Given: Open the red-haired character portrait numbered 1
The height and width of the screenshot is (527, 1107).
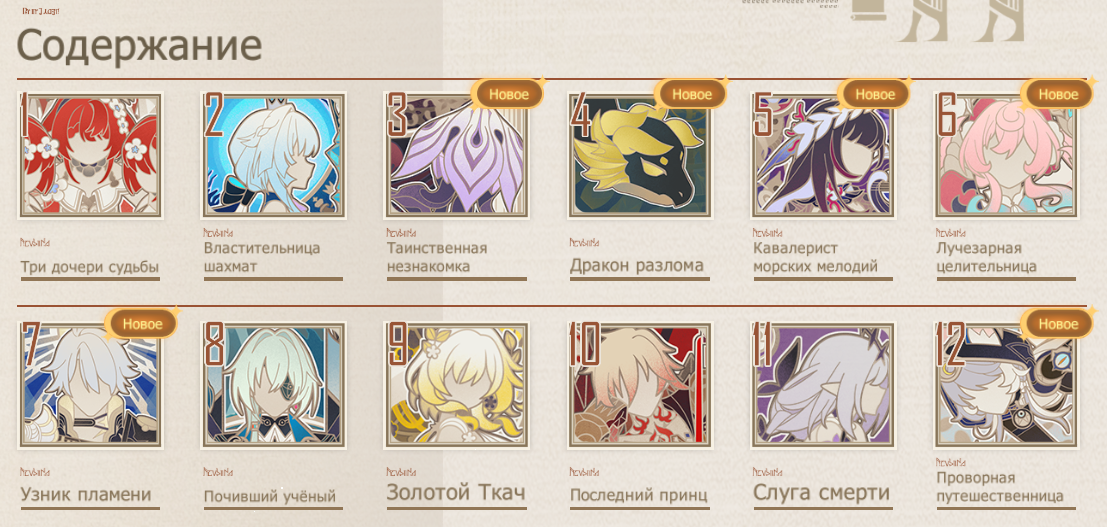Looking at the screenshot, I should click(90, 155).
